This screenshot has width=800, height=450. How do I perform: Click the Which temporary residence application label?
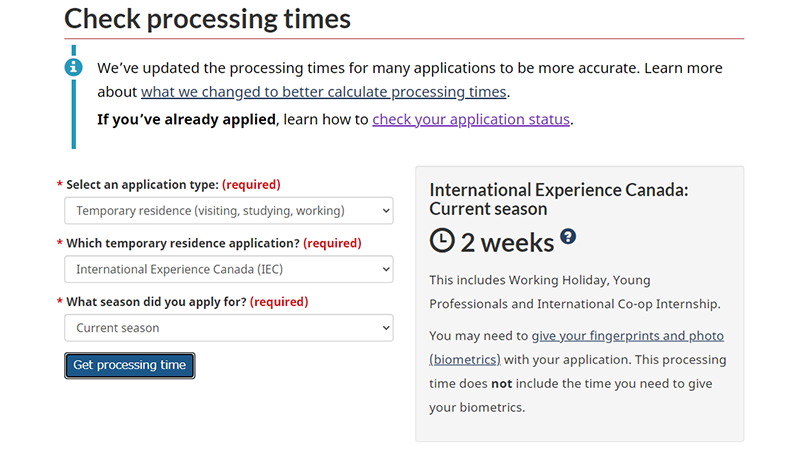[183, 243]
